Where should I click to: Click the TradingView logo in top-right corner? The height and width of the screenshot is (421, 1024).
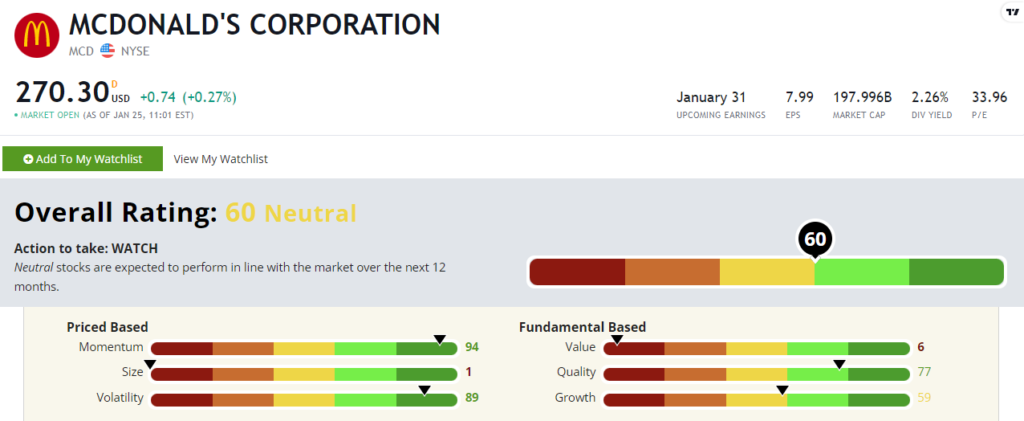(1012, 12)
